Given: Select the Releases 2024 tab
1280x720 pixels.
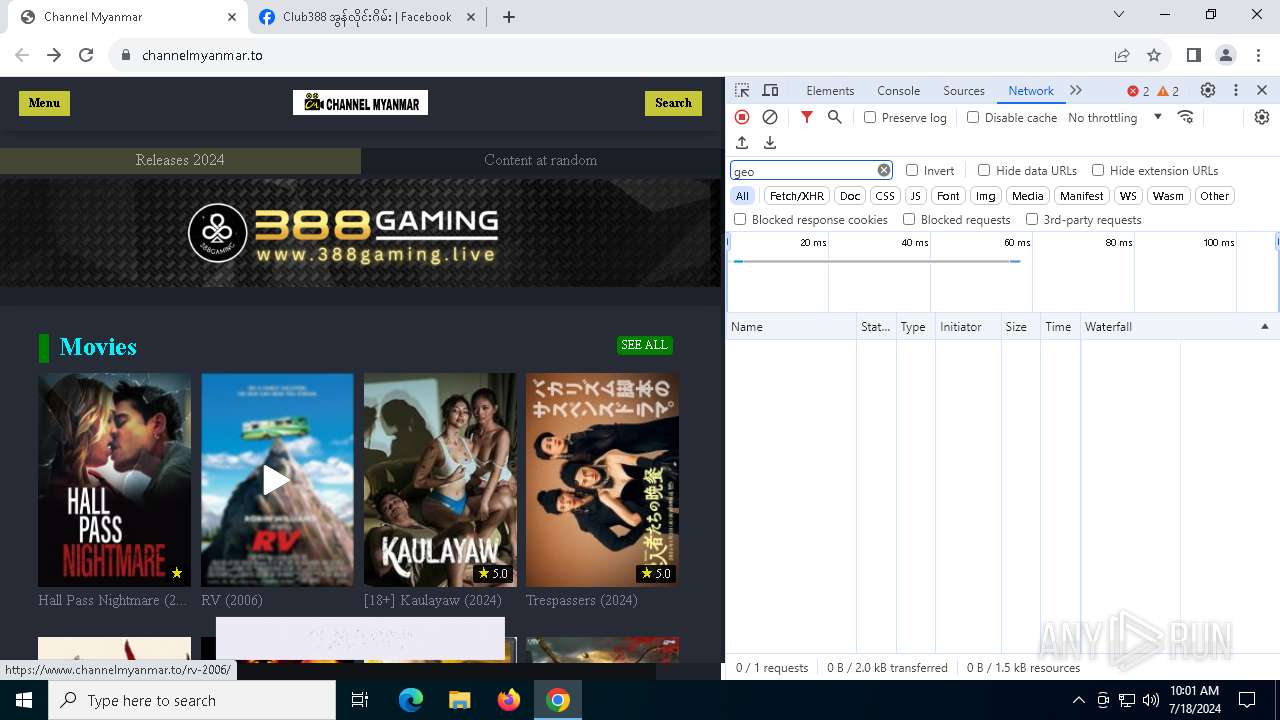Looking at the screenshot, I should tap(180, 160).
